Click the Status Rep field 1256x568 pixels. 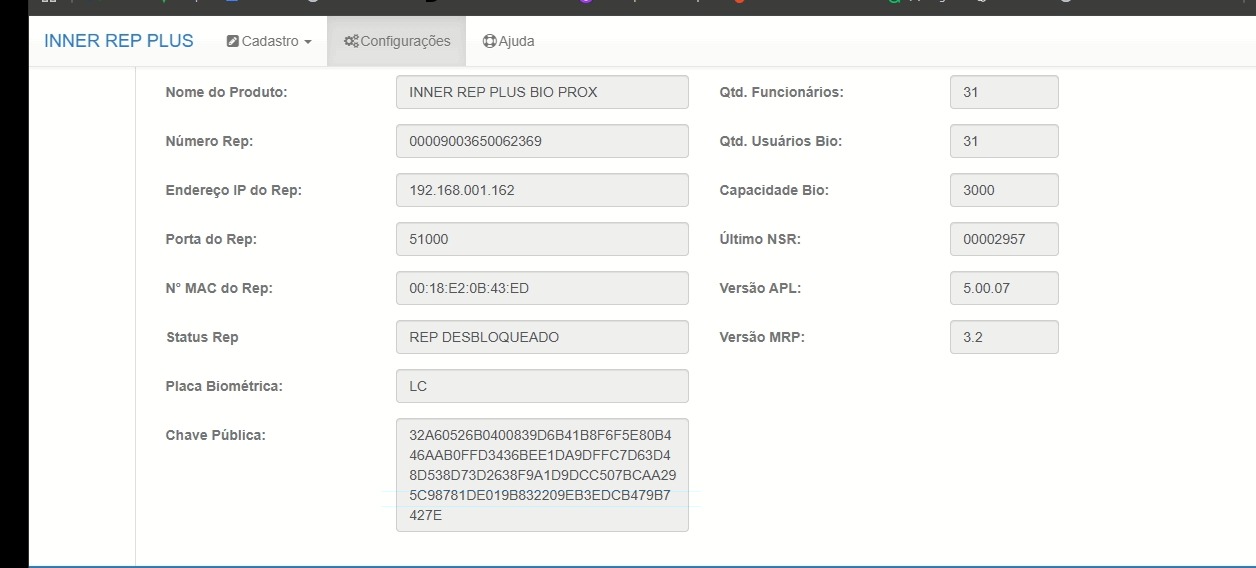(x=542, y=337)
